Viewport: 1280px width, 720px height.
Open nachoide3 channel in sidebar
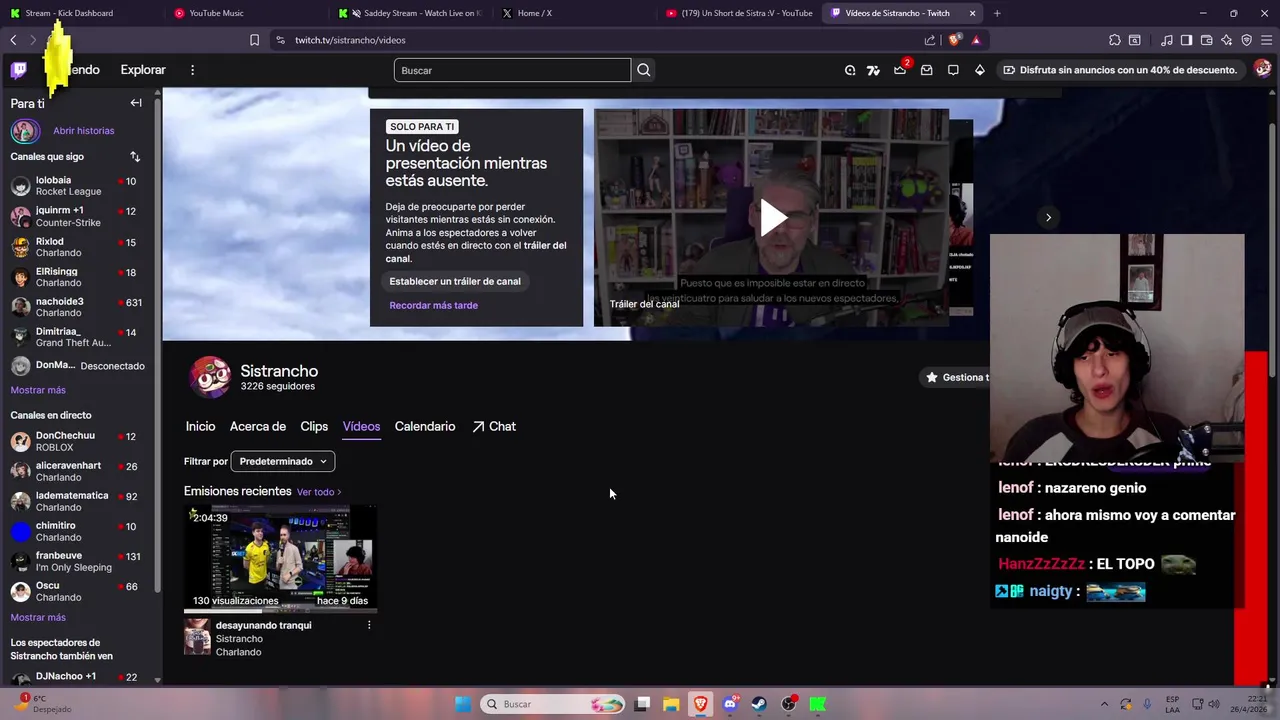pos(78,307)
